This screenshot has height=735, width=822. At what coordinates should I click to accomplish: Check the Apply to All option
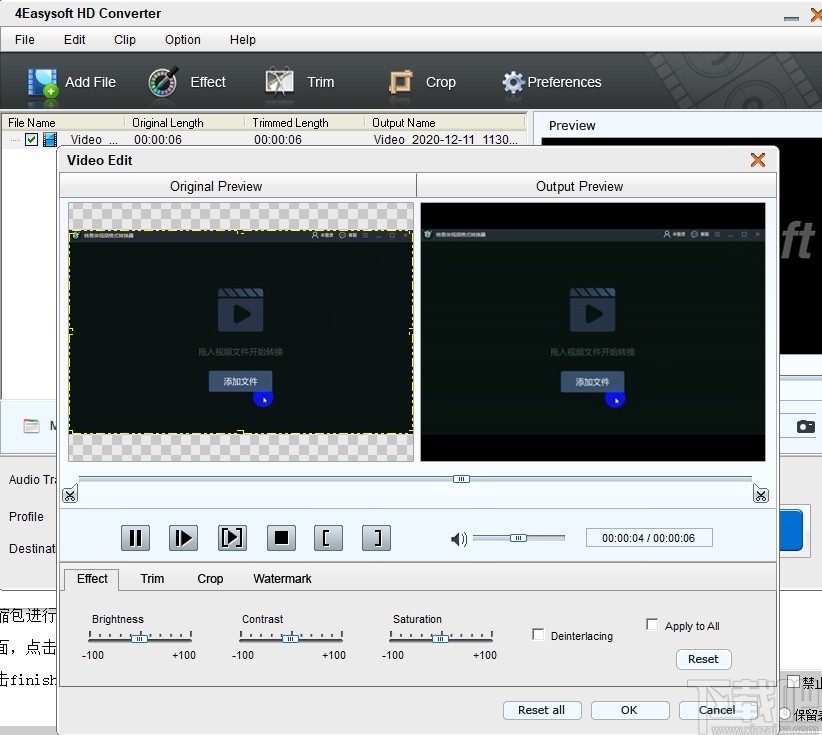(x=652, y=625)
